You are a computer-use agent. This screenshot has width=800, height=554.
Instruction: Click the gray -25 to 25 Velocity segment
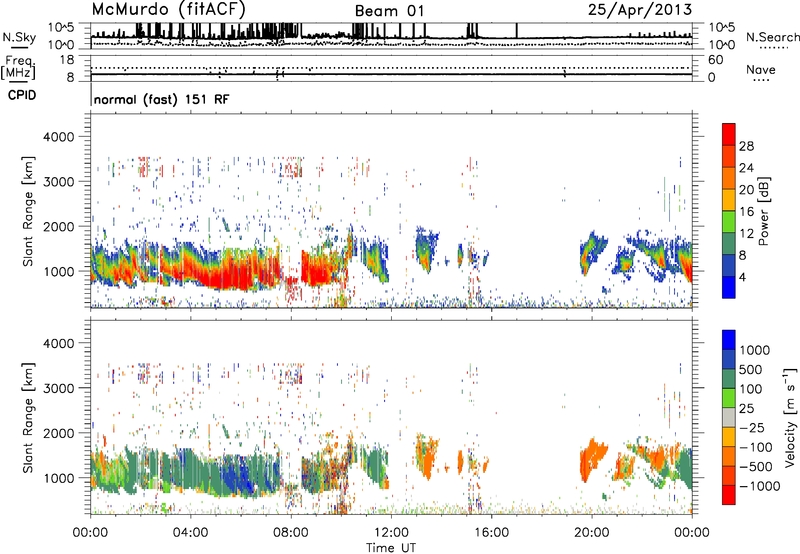tap(729, 417)
